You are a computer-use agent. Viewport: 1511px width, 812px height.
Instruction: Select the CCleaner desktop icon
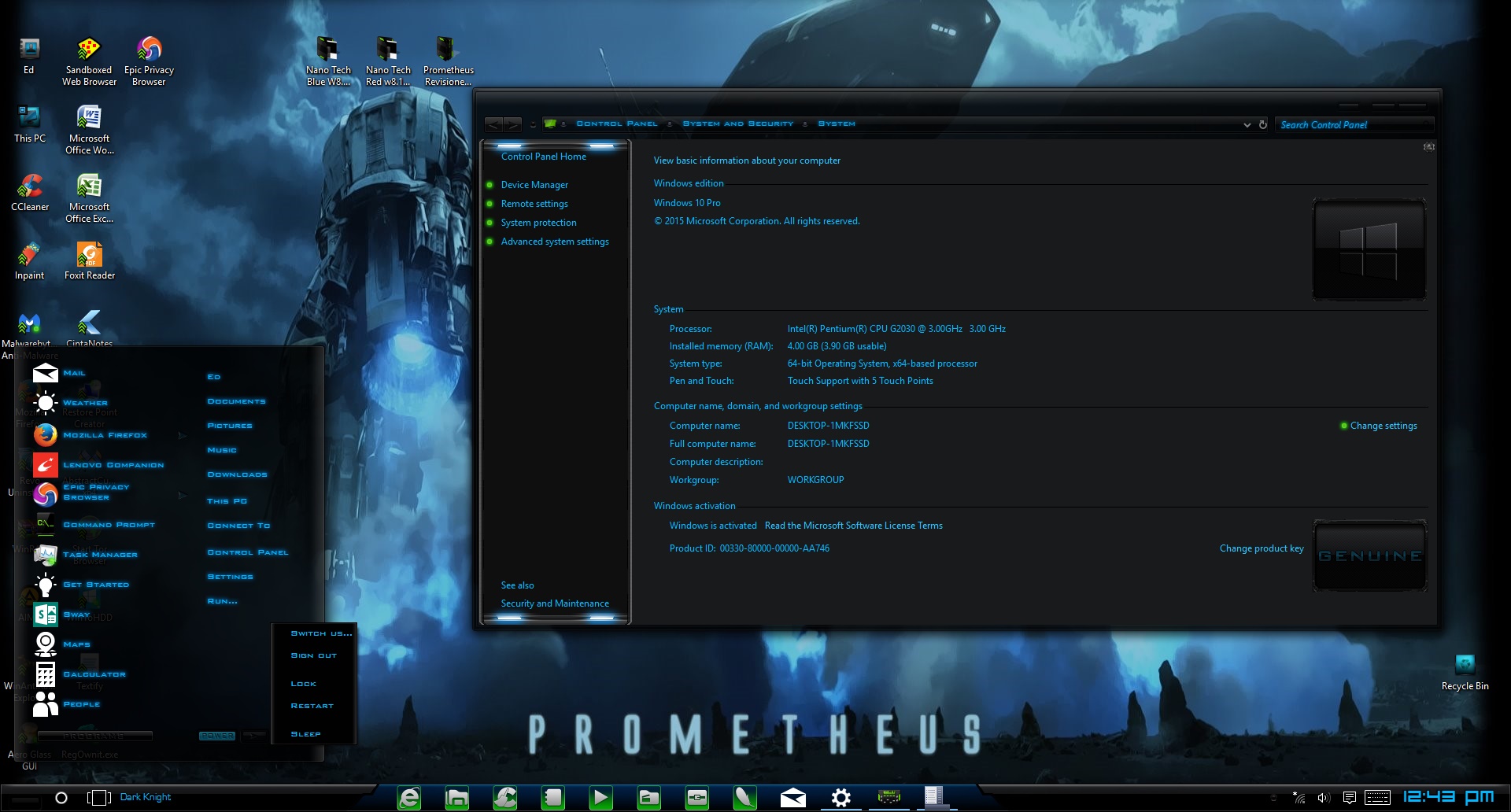click(x=29, y=193)
